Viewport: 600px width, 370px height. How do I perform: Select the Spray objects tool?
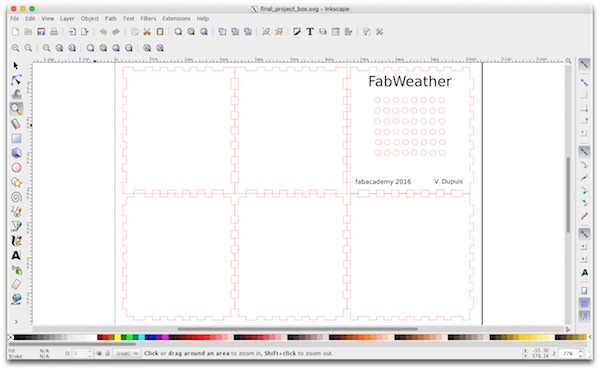[x=16, y=270]
